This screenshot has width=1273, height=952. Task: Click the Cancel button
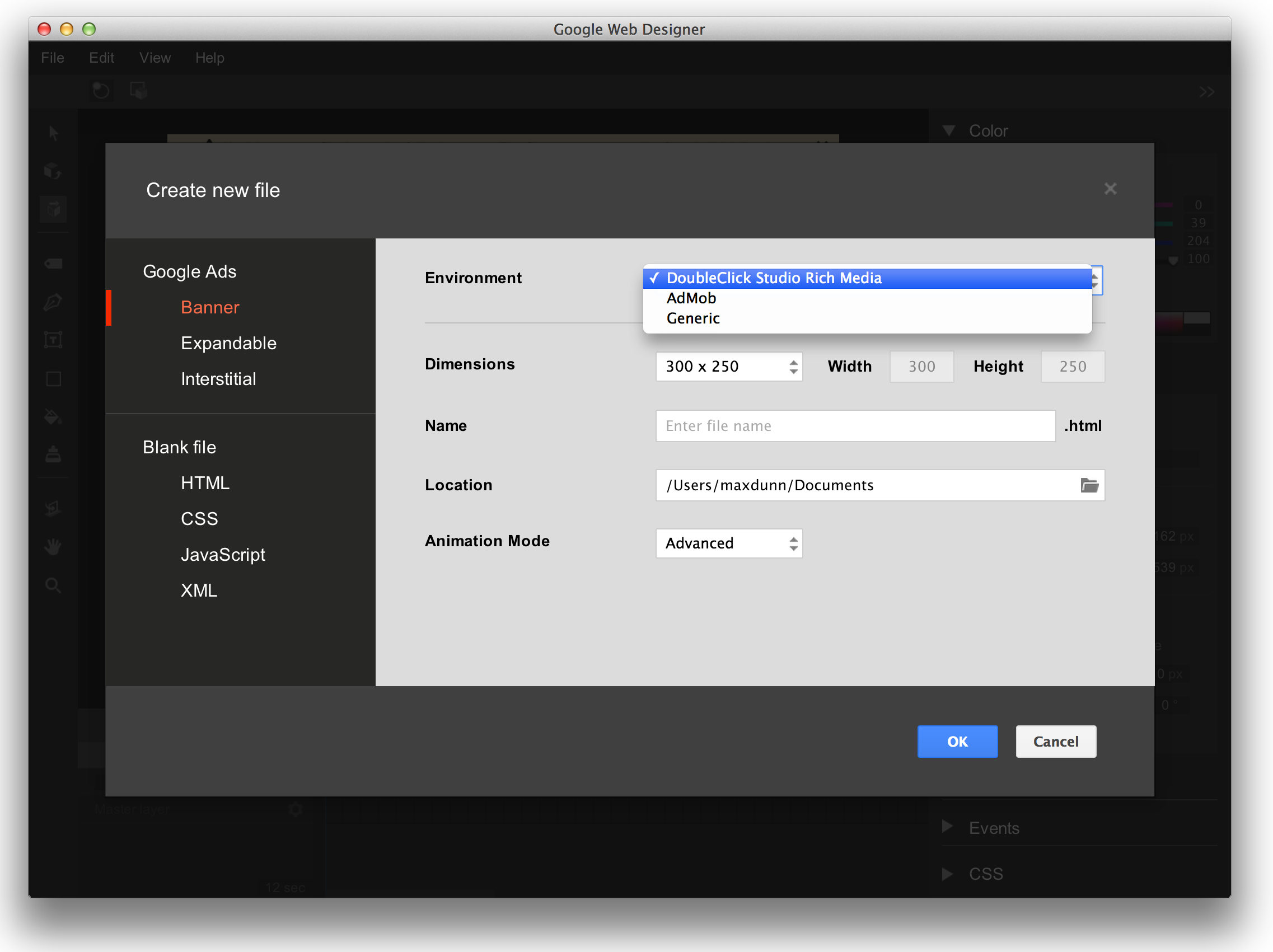(1055, 741)
